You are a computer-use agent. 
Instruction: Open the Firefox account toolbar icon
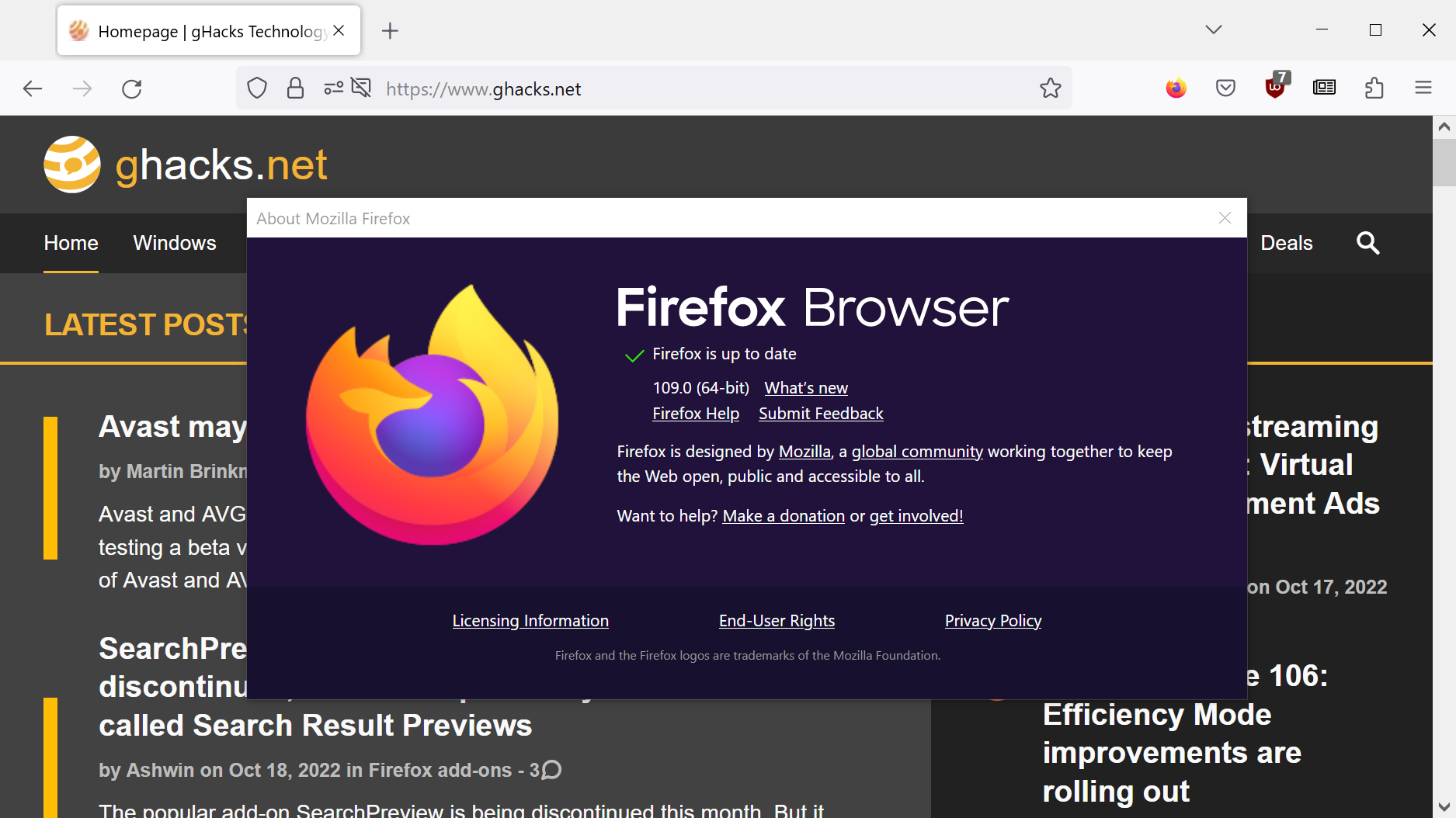pyautogui.click(x=1176, y=88)
